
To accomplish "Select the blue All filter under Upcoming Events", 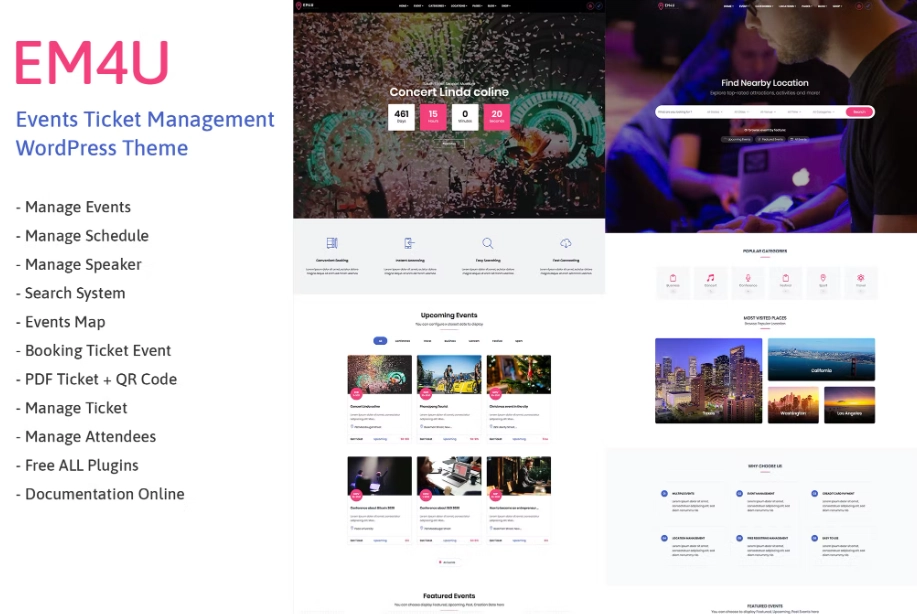I will point(380,341).
